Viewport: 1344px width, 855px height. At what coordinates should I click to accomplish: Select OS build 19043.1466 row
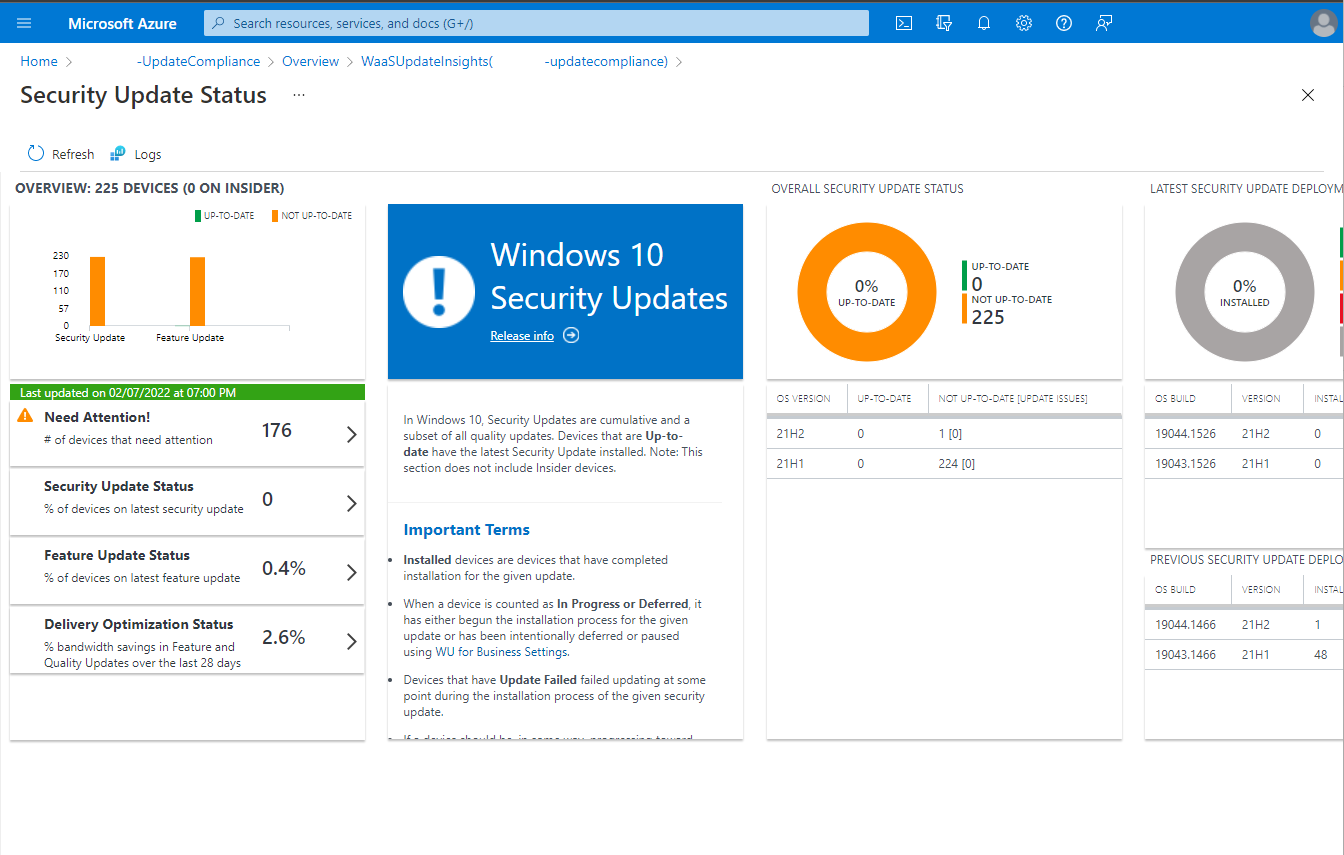1244,655
